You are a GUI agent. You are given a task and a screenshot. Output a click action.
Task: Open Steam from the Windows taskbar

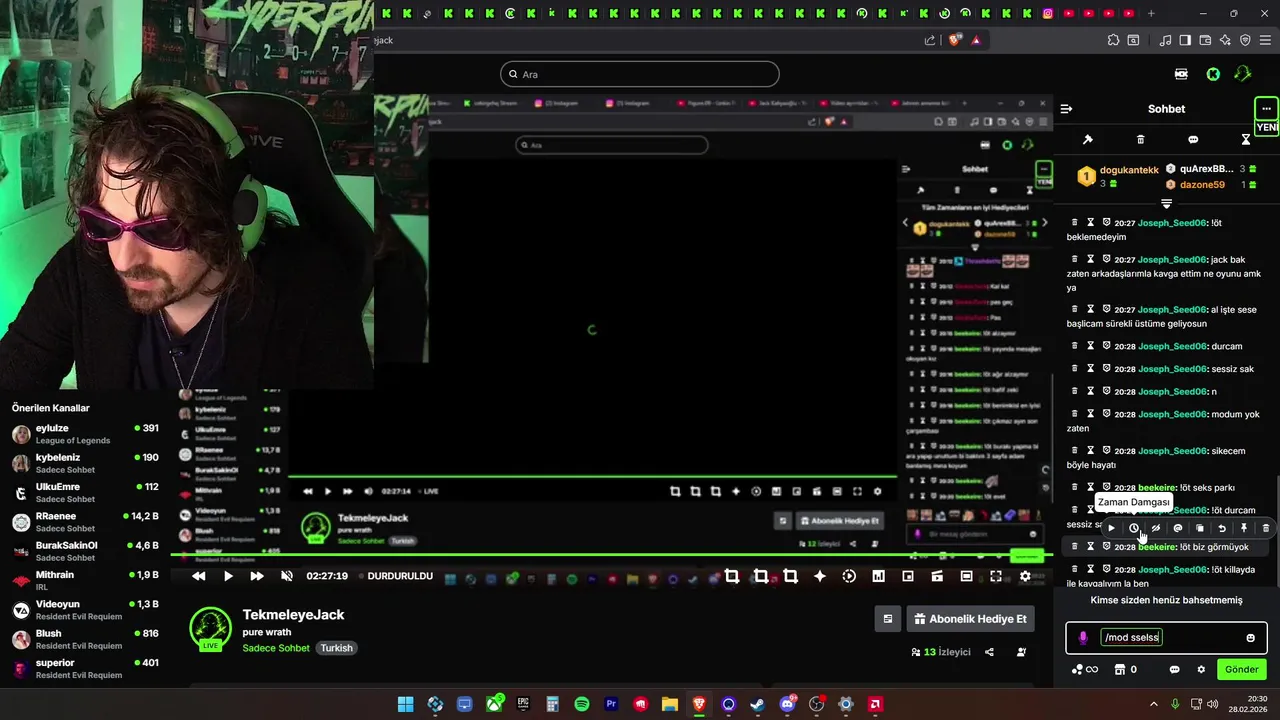coord(758,704)
